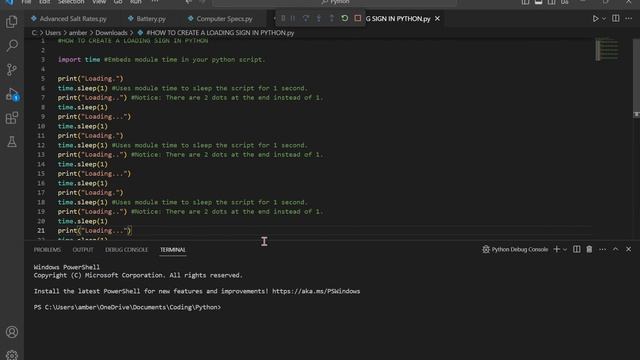Select the SIGN IN PYTHON.py active tab

click(398, 19)
